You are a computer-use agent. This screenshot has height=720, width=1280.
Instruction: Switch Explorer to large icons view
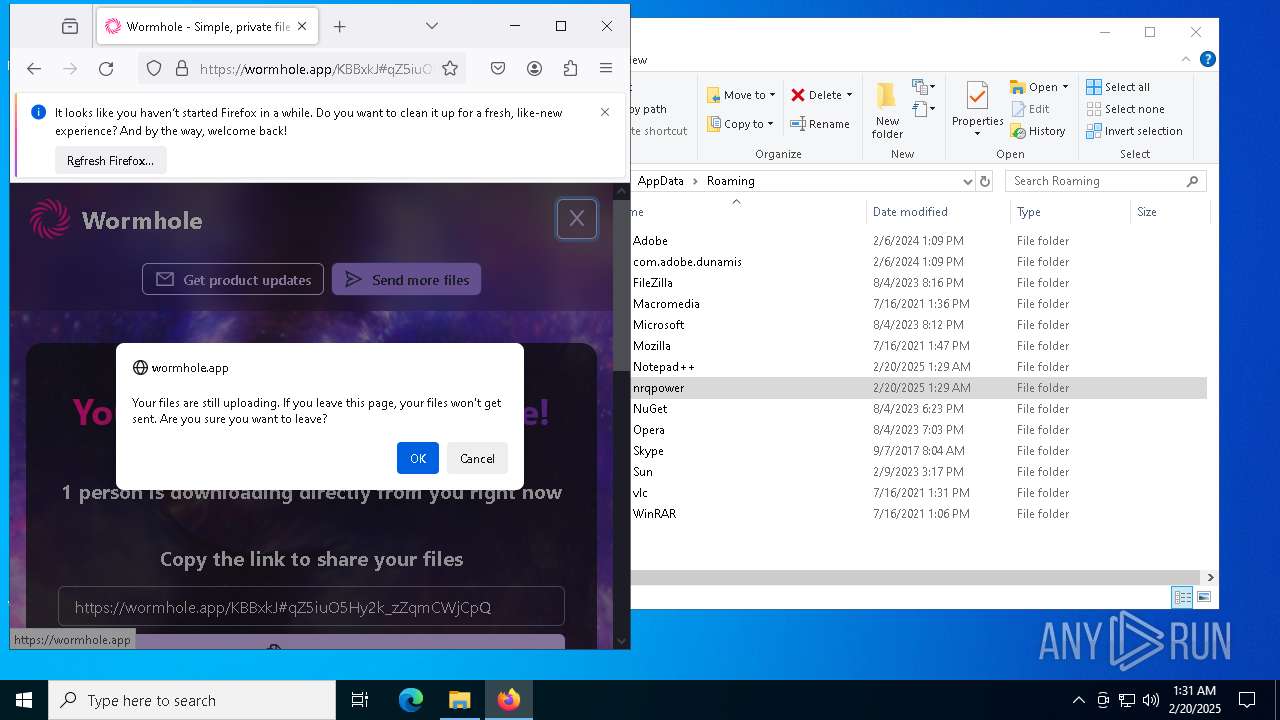click(x=1204, y=597)
